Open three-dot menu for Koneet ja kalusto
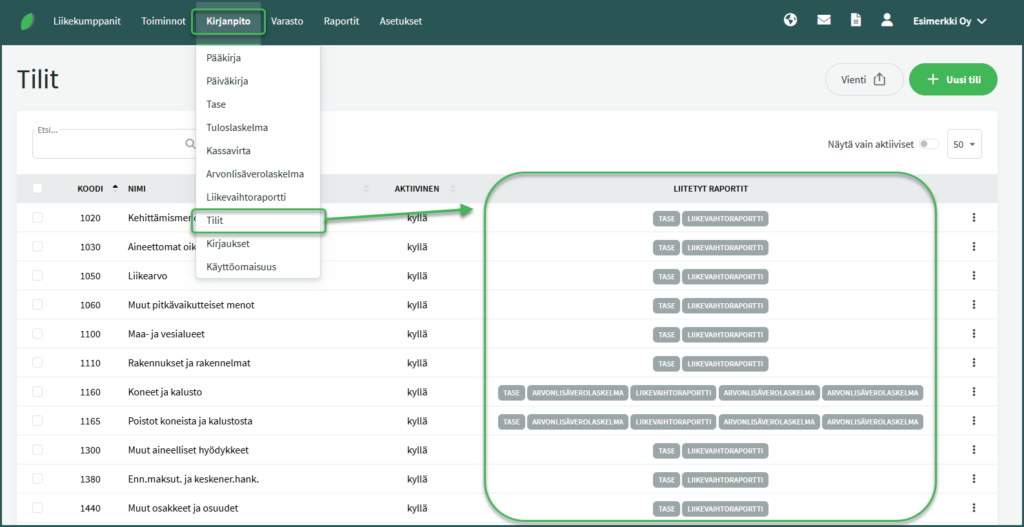1024x527 pixels. [x=973, y=392]
